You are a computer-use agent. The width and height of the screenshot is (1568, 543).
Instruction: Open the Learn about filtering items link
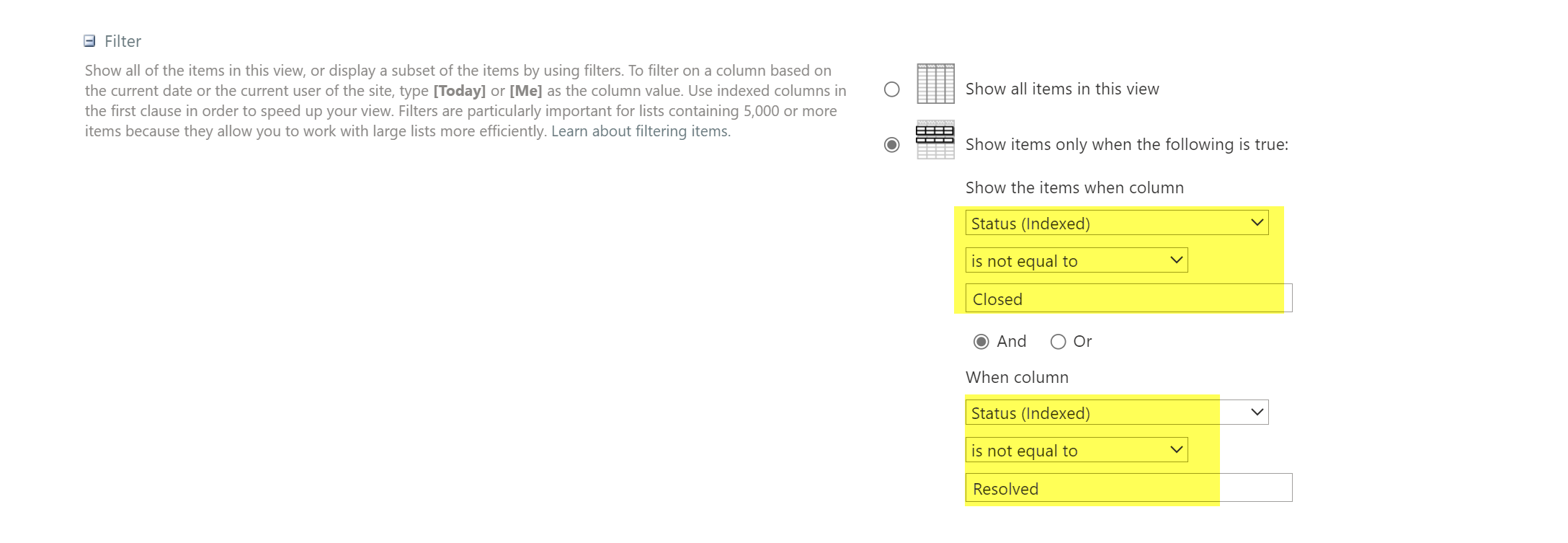click(x=641, y=131)
